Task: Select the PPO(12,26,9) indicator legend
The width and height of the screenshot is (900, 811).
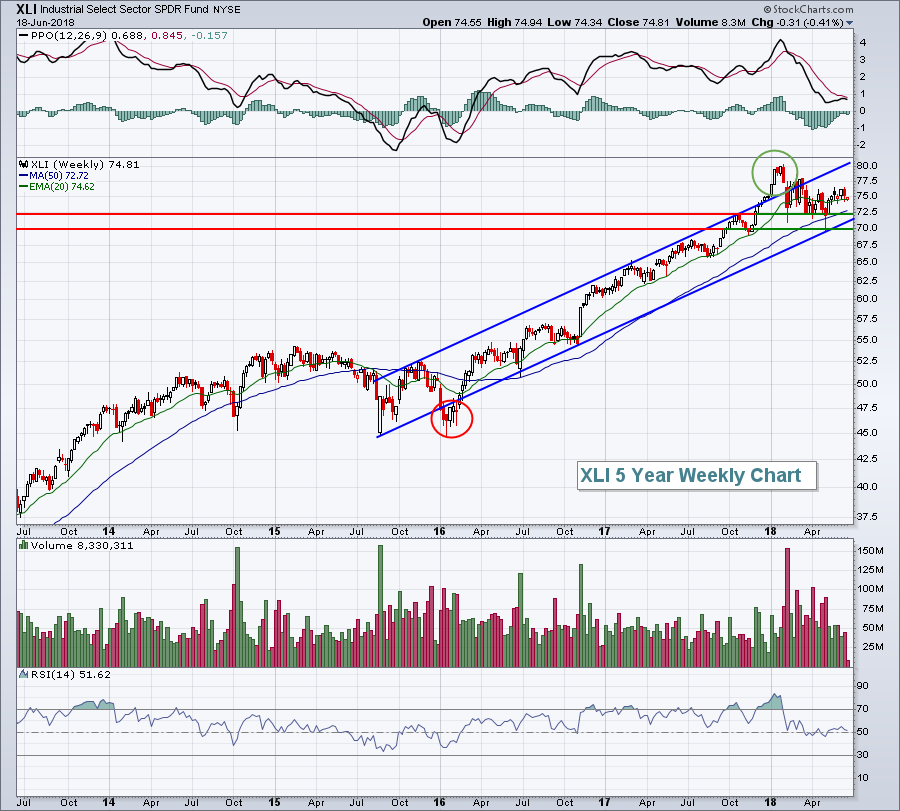Action: [x=63, y=36]
